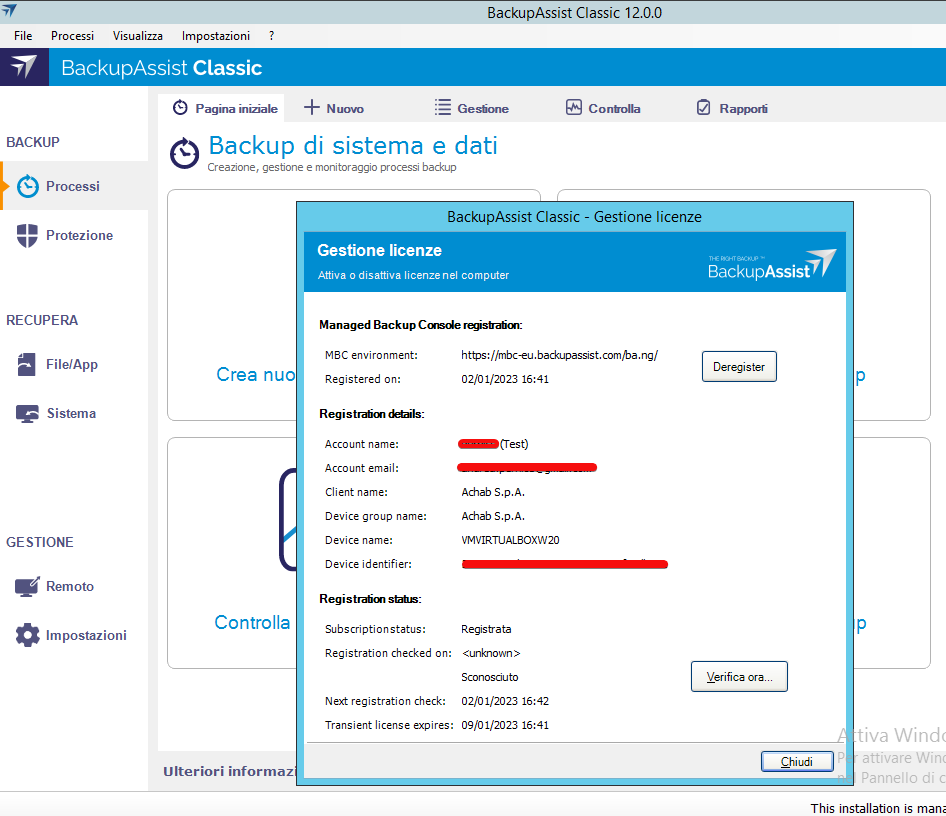Click the Remoto monitor icon

click(x=27, y=587)
